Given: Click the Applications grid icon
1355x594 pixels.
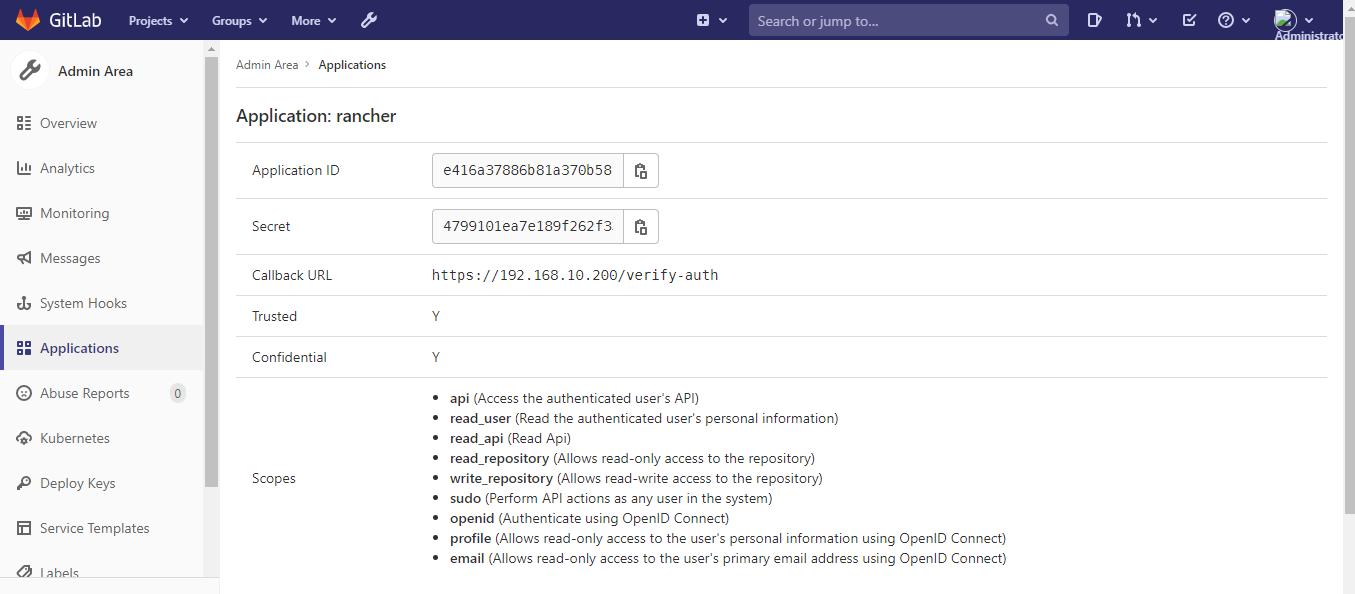Looking at the screenshot, I should click(24, 348).
